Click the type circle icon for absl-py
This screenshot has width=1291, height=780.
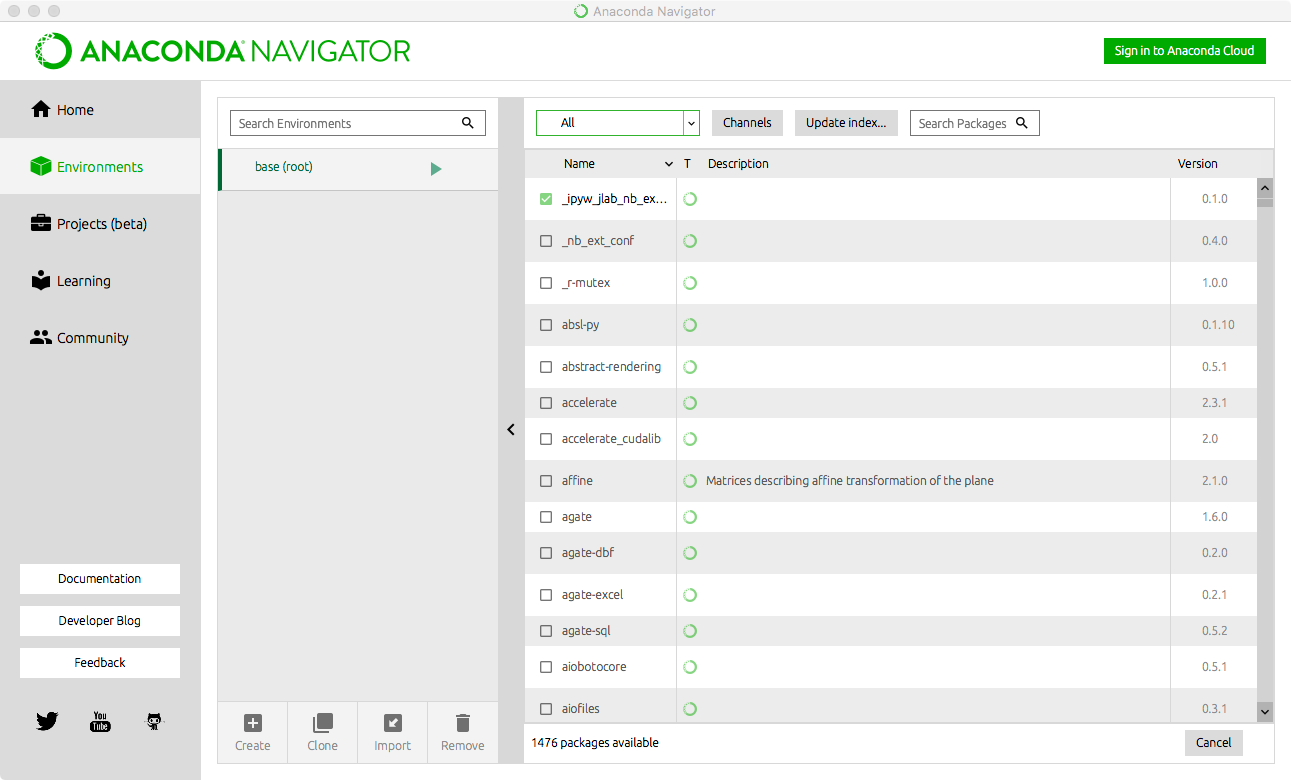click(x=690, y=325)
